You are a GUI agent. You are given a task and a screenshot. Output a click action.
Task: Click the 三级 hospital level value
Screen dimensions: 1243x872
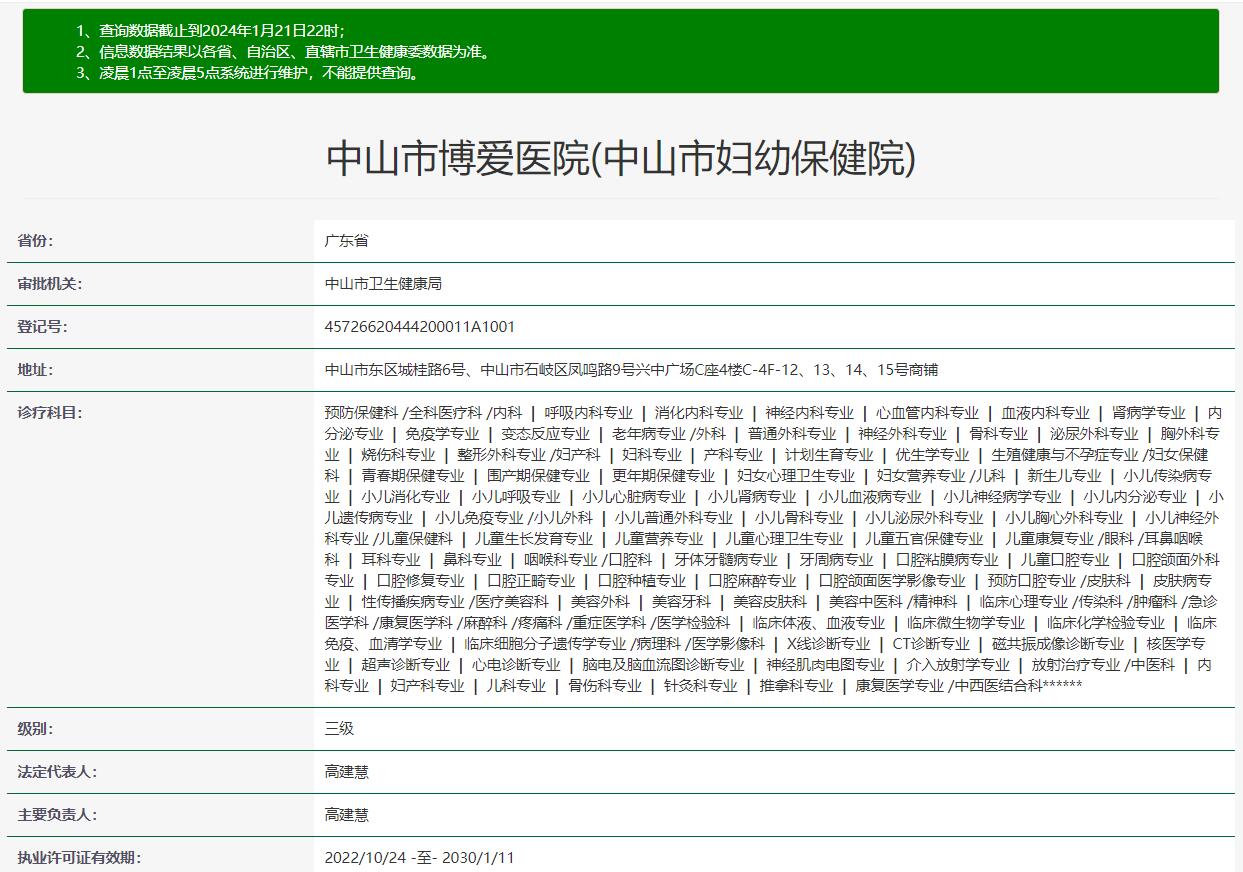(340, 729)
